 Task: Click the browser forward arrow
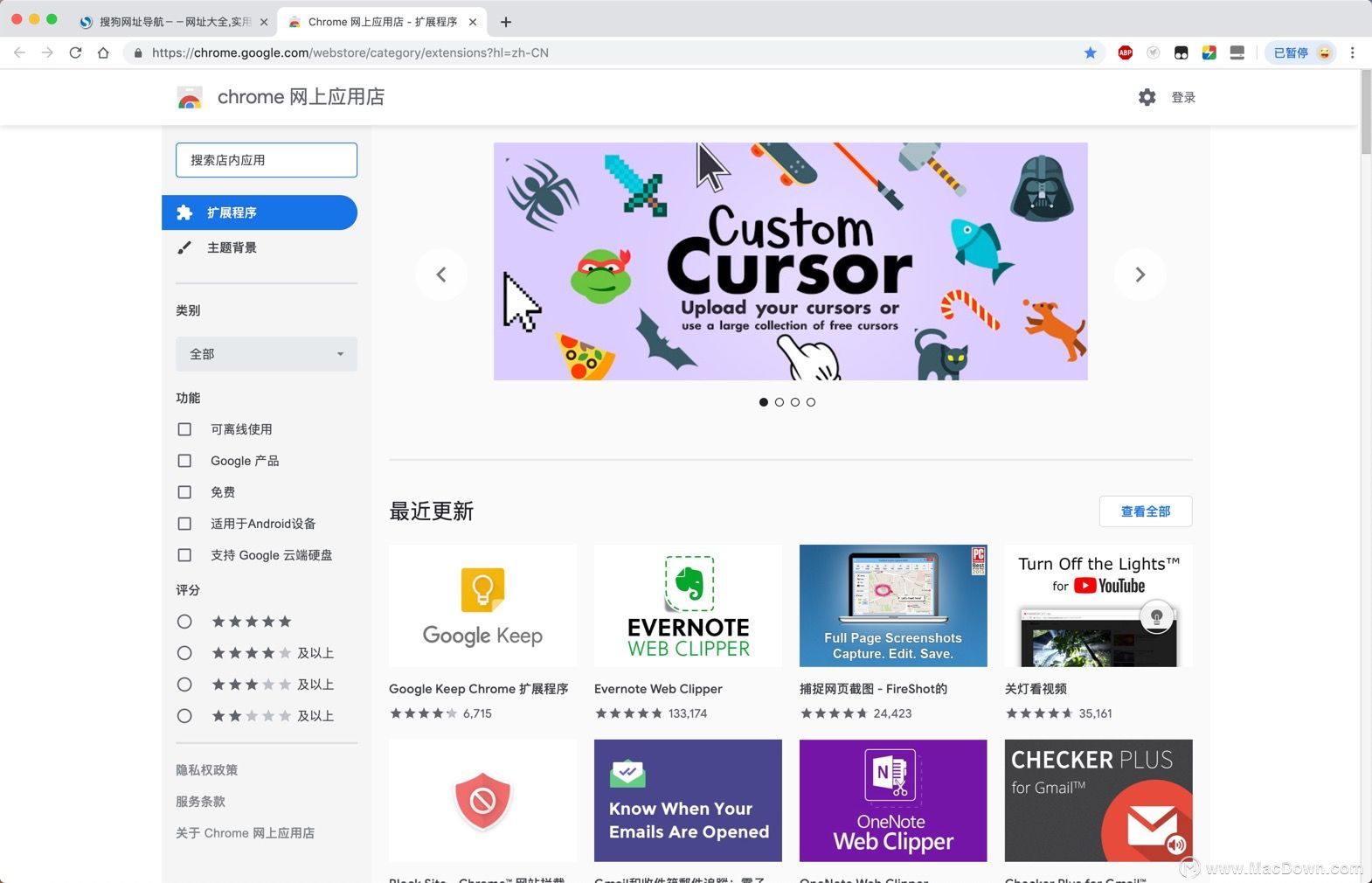(x=47, y=52)
